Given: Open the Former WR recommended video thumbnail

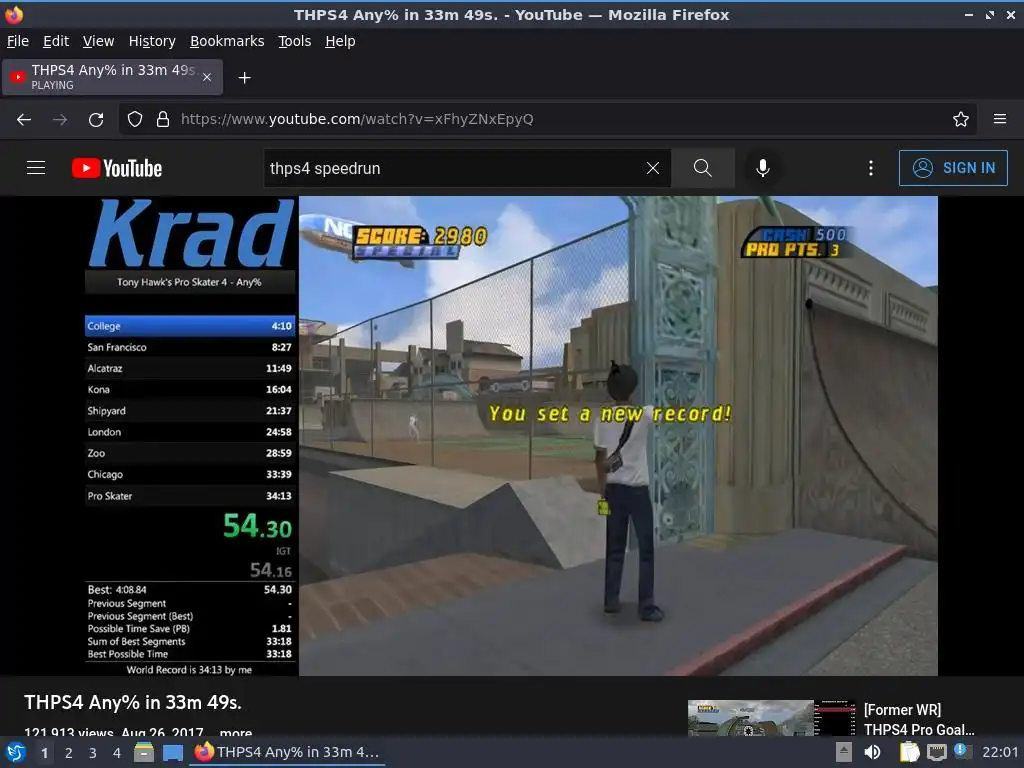Looking at the screenshot, I should point(771,718).
